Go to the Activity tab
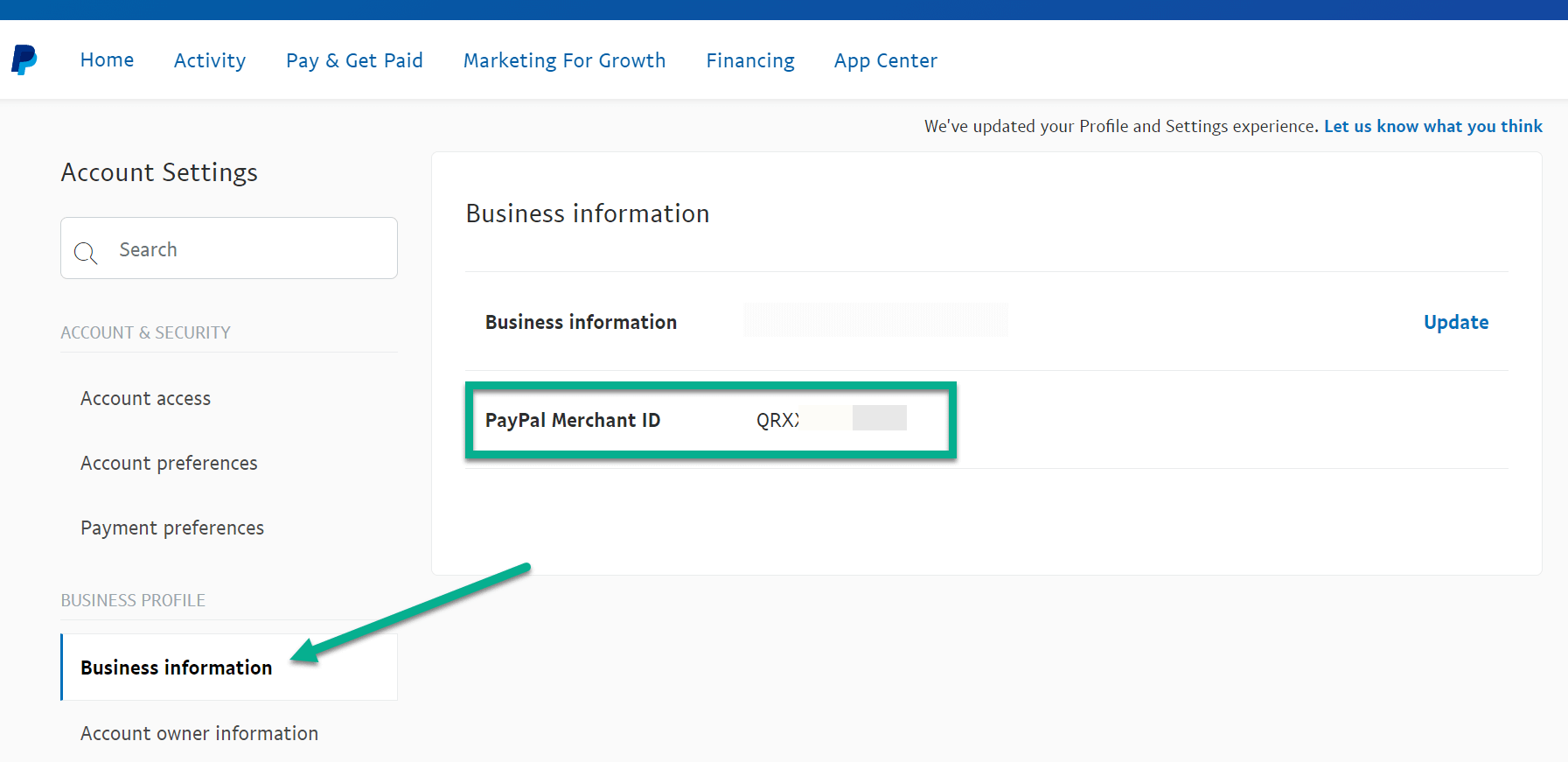 210,60
